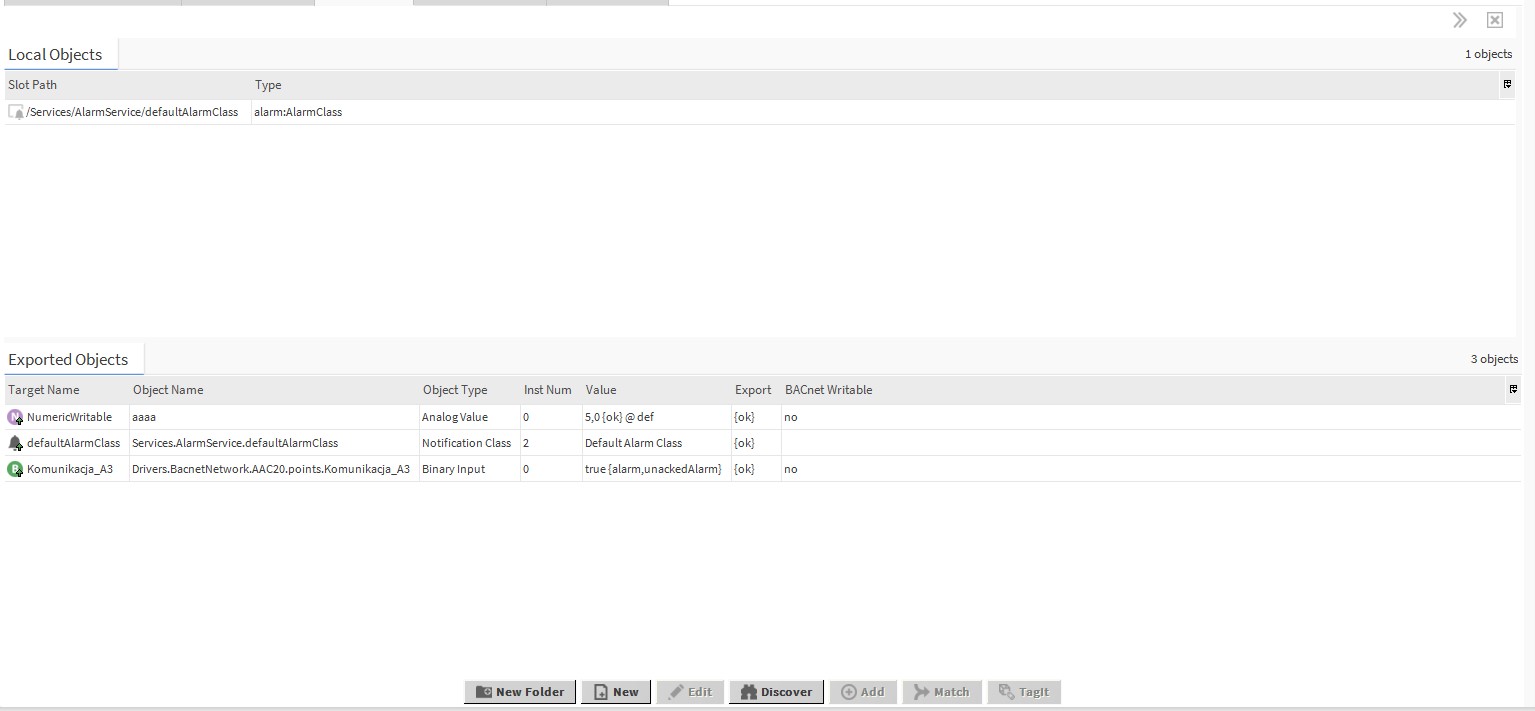Switch to the Exported Objects tab
The width and height of the screenshot is (1535, 711).
[x=68, y=359]
